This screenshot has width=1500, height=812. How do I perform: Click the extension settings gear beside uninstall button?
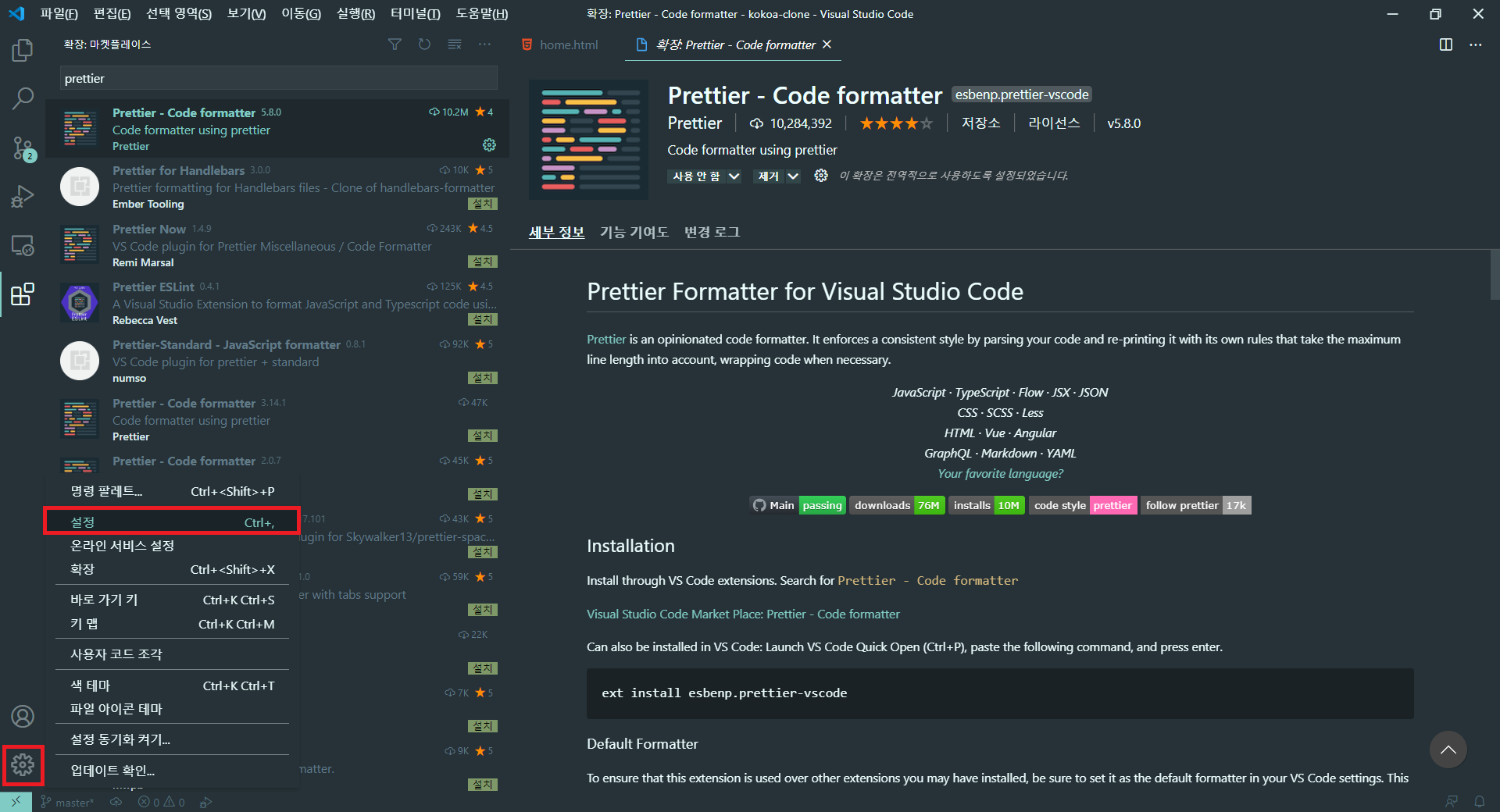click(821, 176)
